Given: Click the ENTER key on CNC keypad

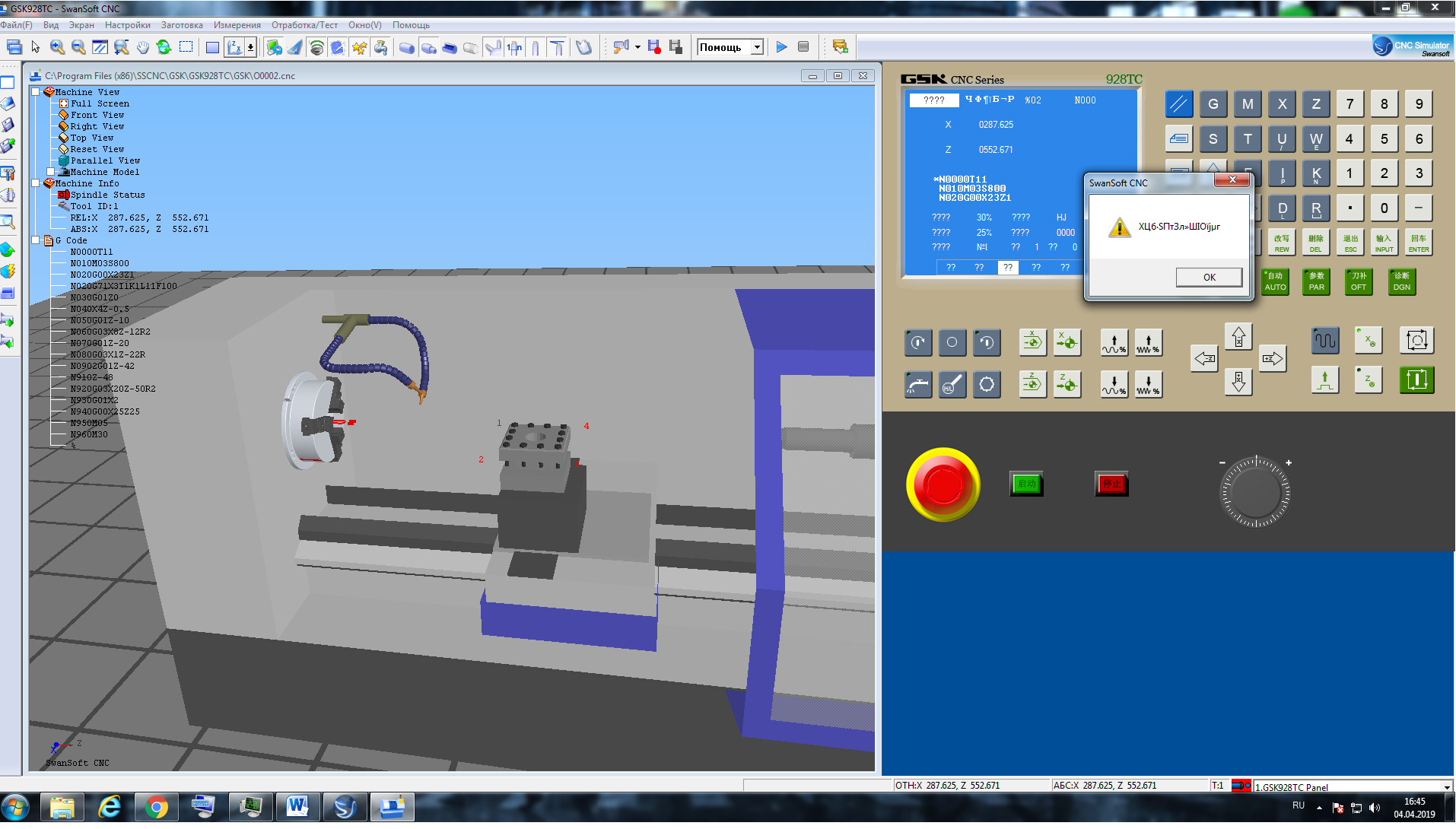Looking at the screenshot, I should point(1419,243).
